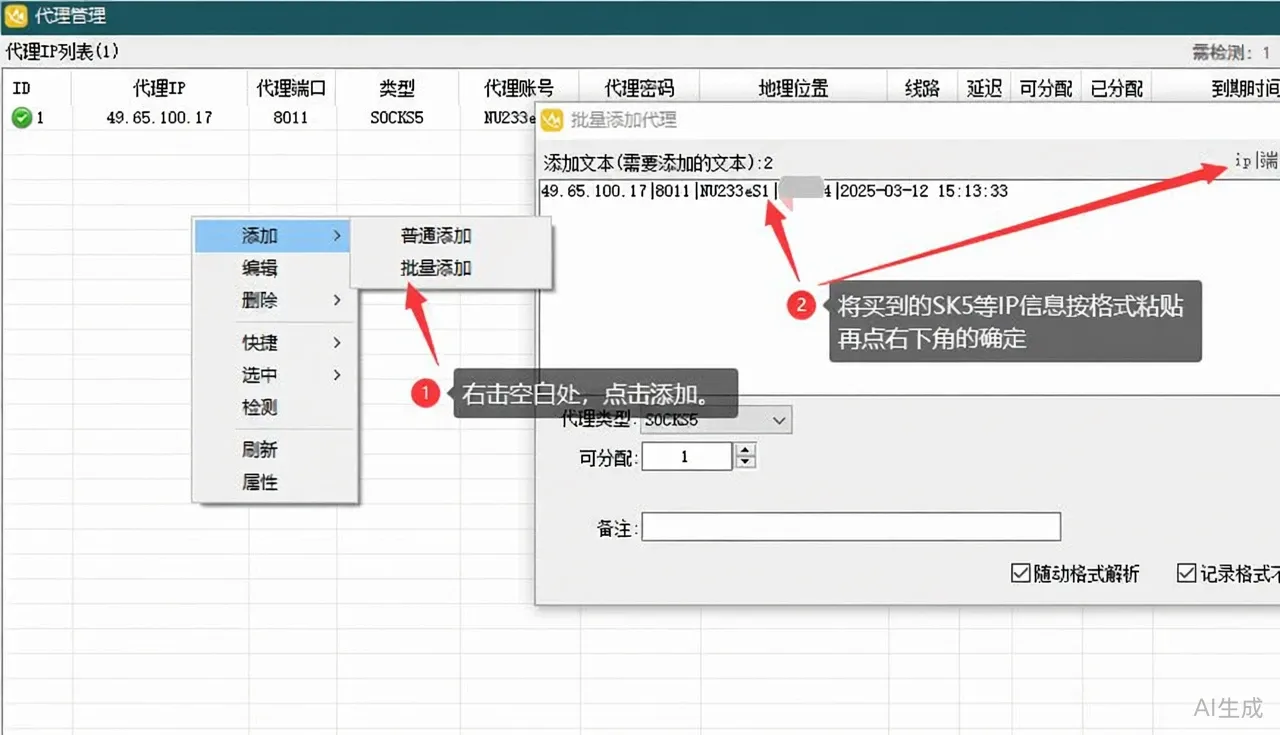Sort by the 代理IP column header
Viewport: 1280px width, 735px height.
pyautogui.click(x=160, y=89)
